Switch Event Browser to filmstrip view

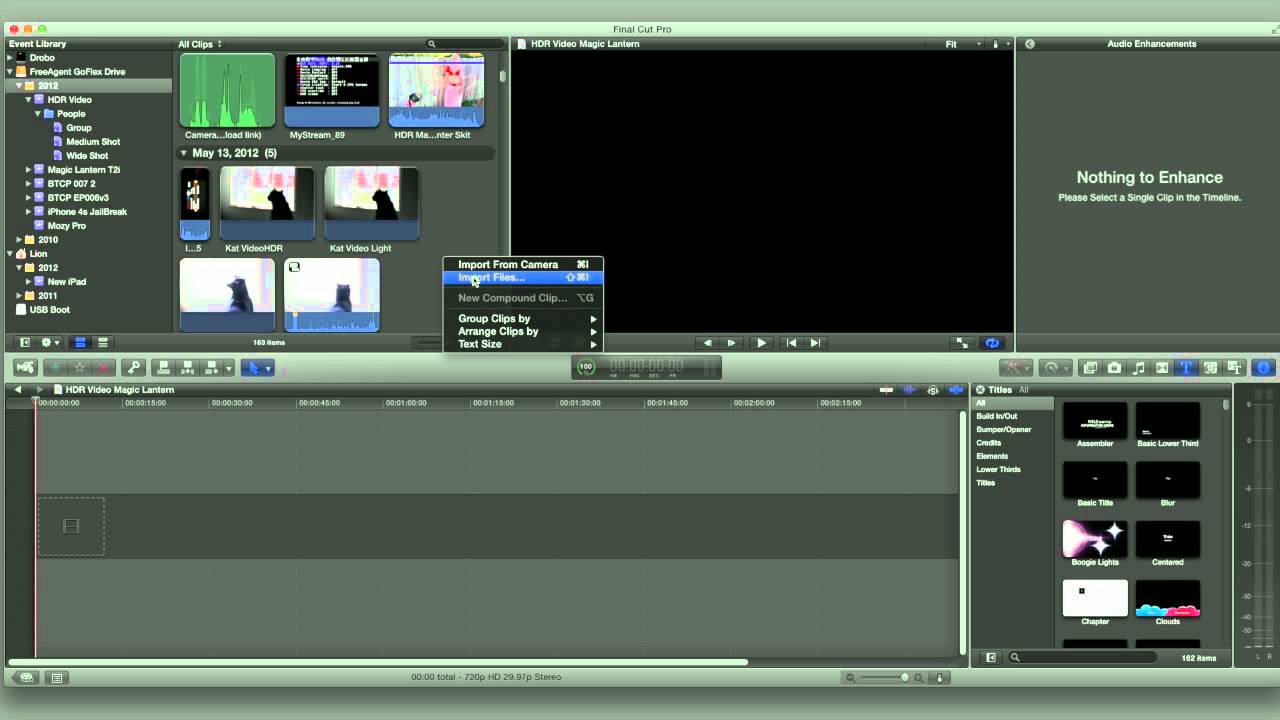81,342
